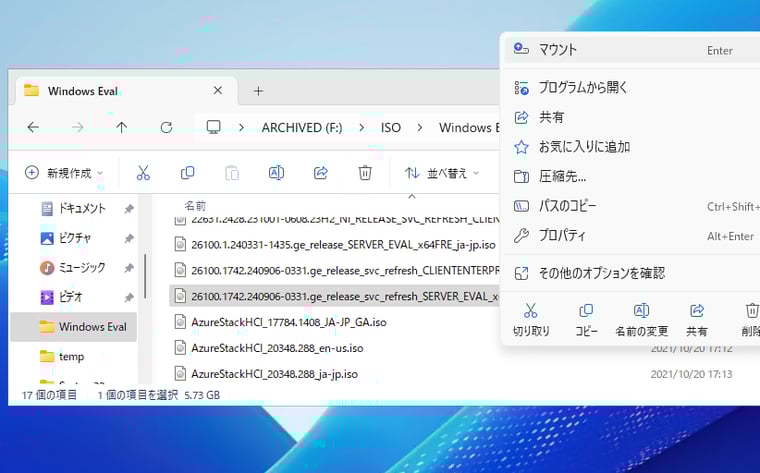Go forward with the right arrow
The image size is (760, 473).
pos(78,127)
